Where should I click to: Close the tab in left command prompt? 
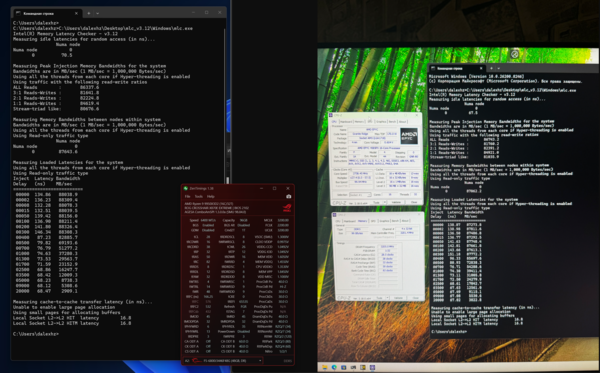tap(76, 13)
